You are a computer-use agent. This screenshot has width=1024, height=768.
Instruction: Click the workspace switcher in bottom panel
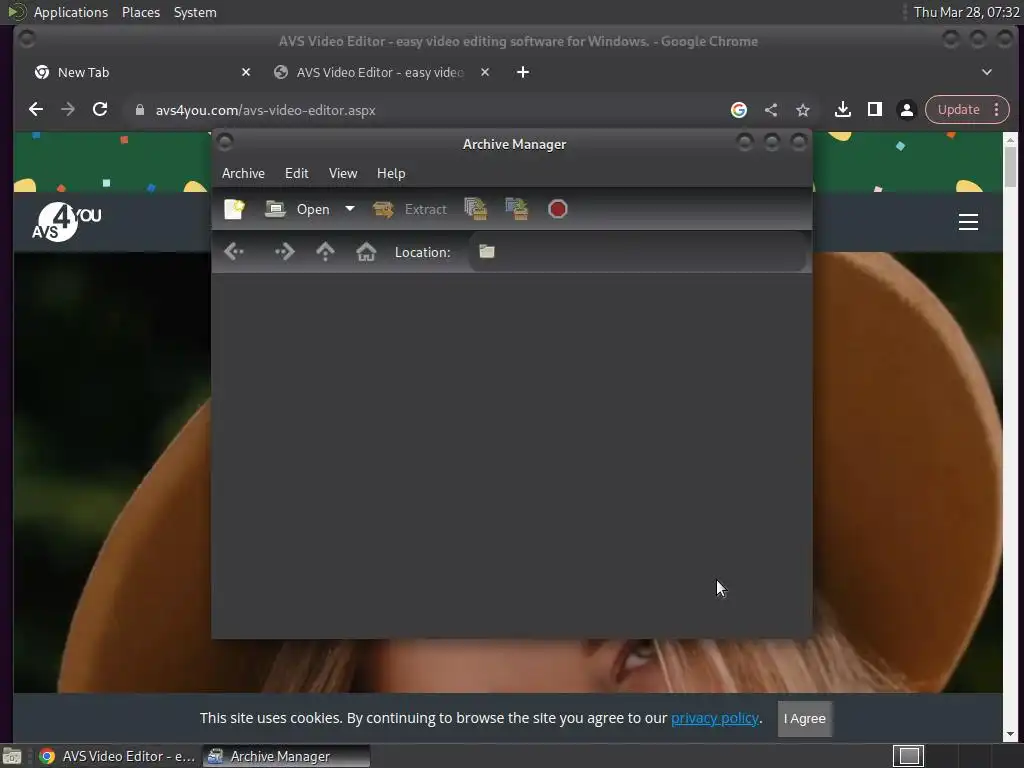pyautogui.click(x=908, y=756)
